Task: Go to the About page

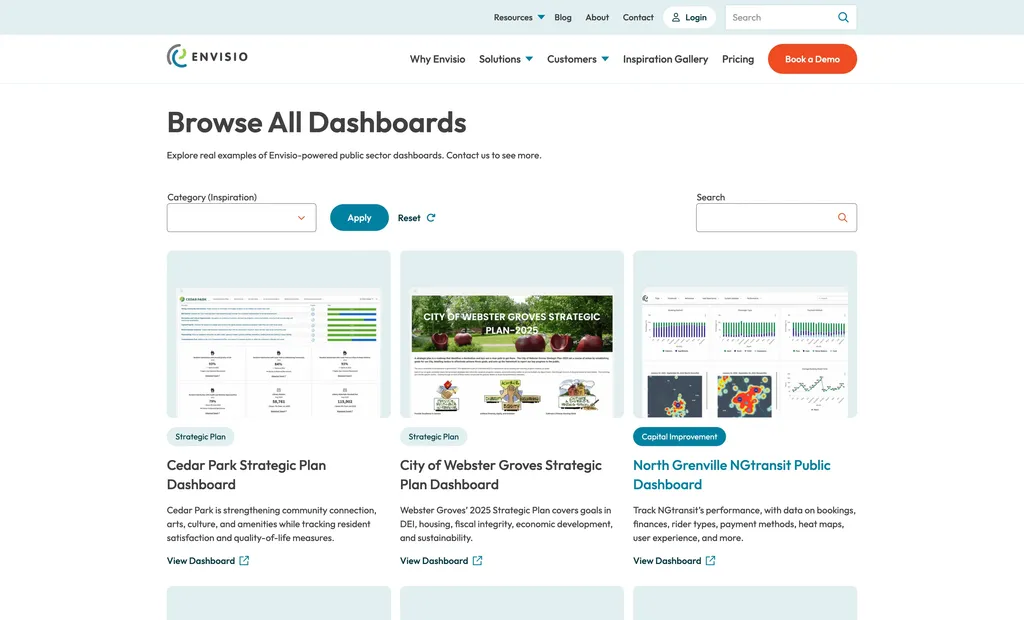Action: coord(597,18)
